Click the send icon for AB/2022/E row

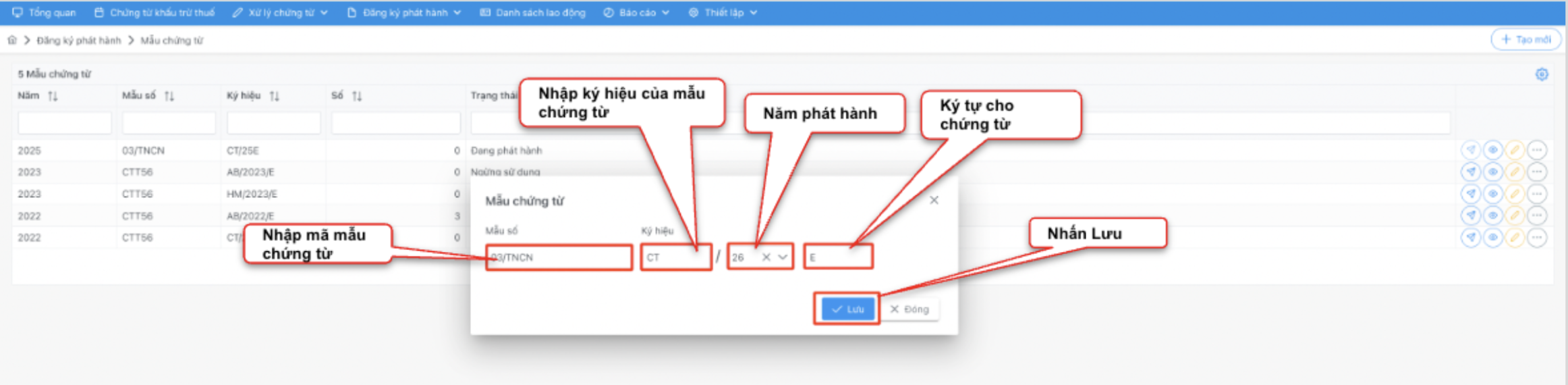pyautogui.click(x=1471, y=215)
